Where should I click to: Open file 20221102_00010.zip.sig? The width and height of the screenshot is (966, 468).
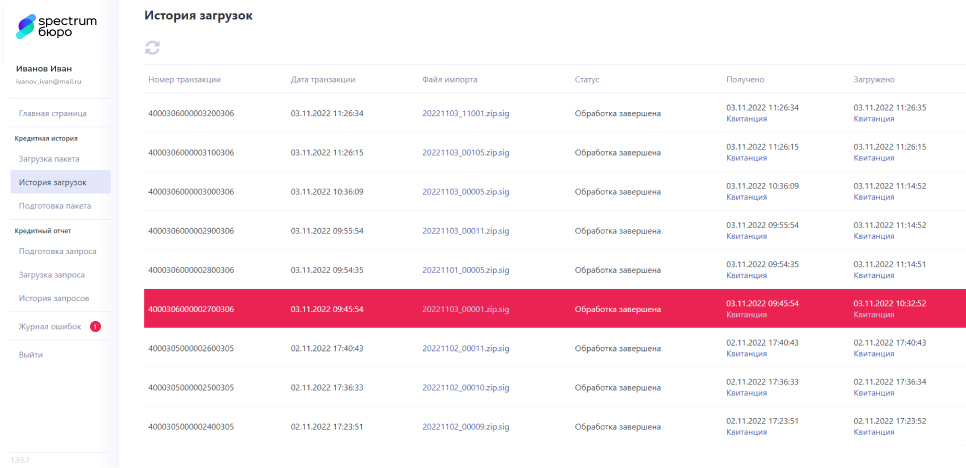[x=466, y=387]
